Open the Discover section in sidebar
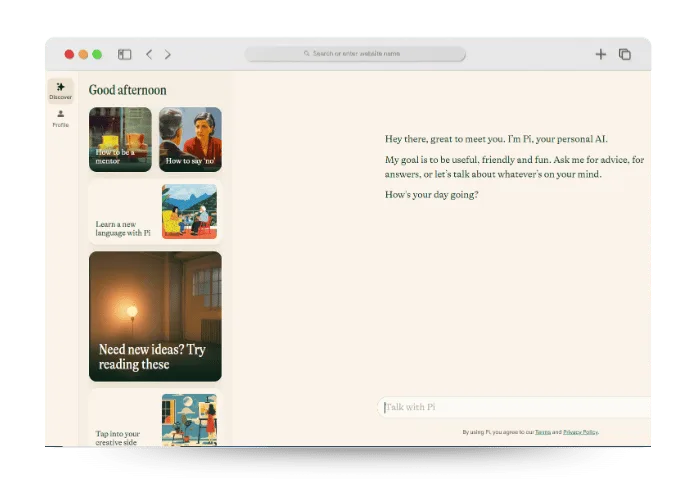This screenshot has height=500, width=700. [60, 91]
